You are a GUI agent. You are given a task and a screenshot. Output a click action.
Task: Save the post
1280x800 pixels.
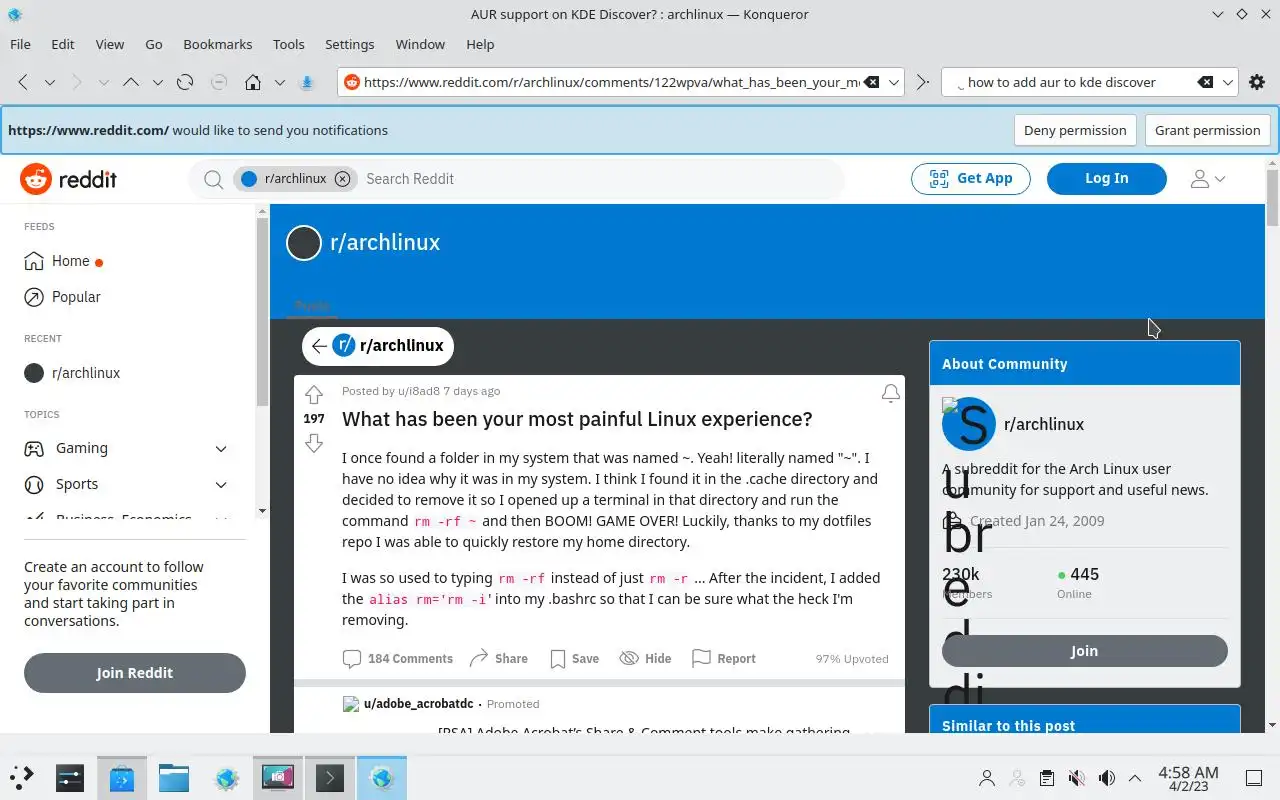575,658
